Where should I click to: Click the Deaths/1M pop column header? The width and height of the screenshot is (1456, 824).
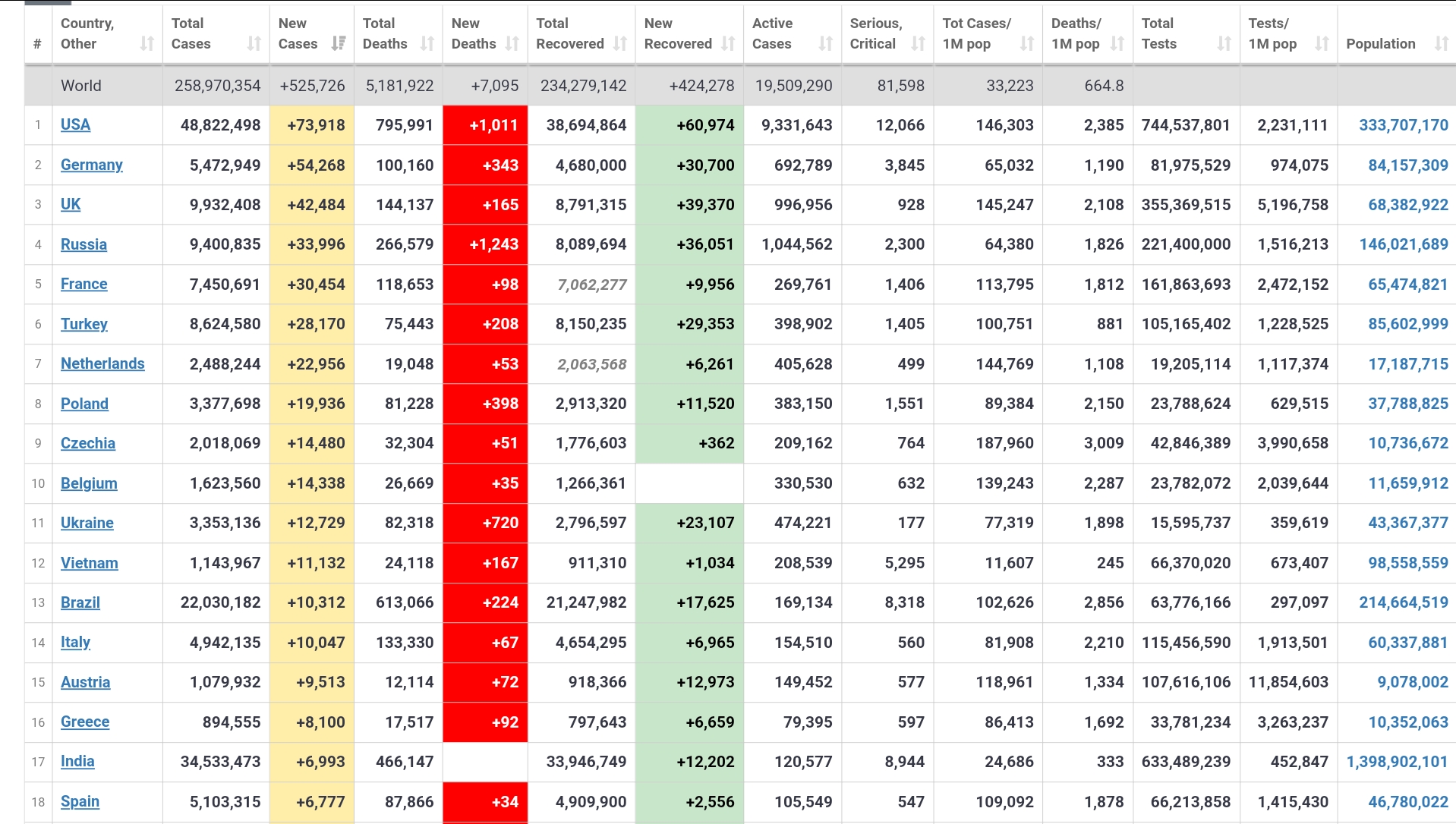(x=1076, y=34)
